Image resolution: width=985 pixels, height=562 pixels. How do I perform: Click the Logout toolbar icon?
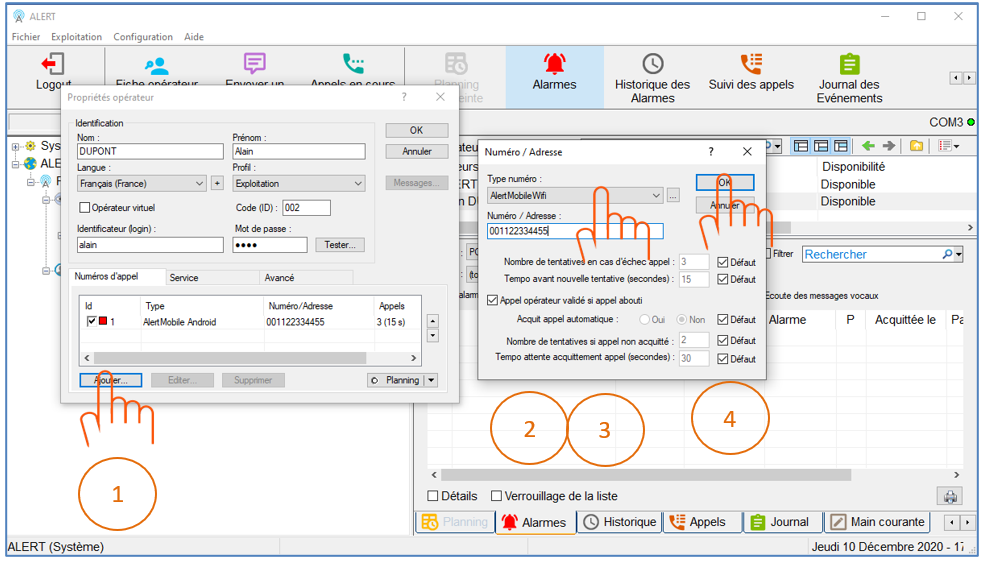(x=53, y=71)
